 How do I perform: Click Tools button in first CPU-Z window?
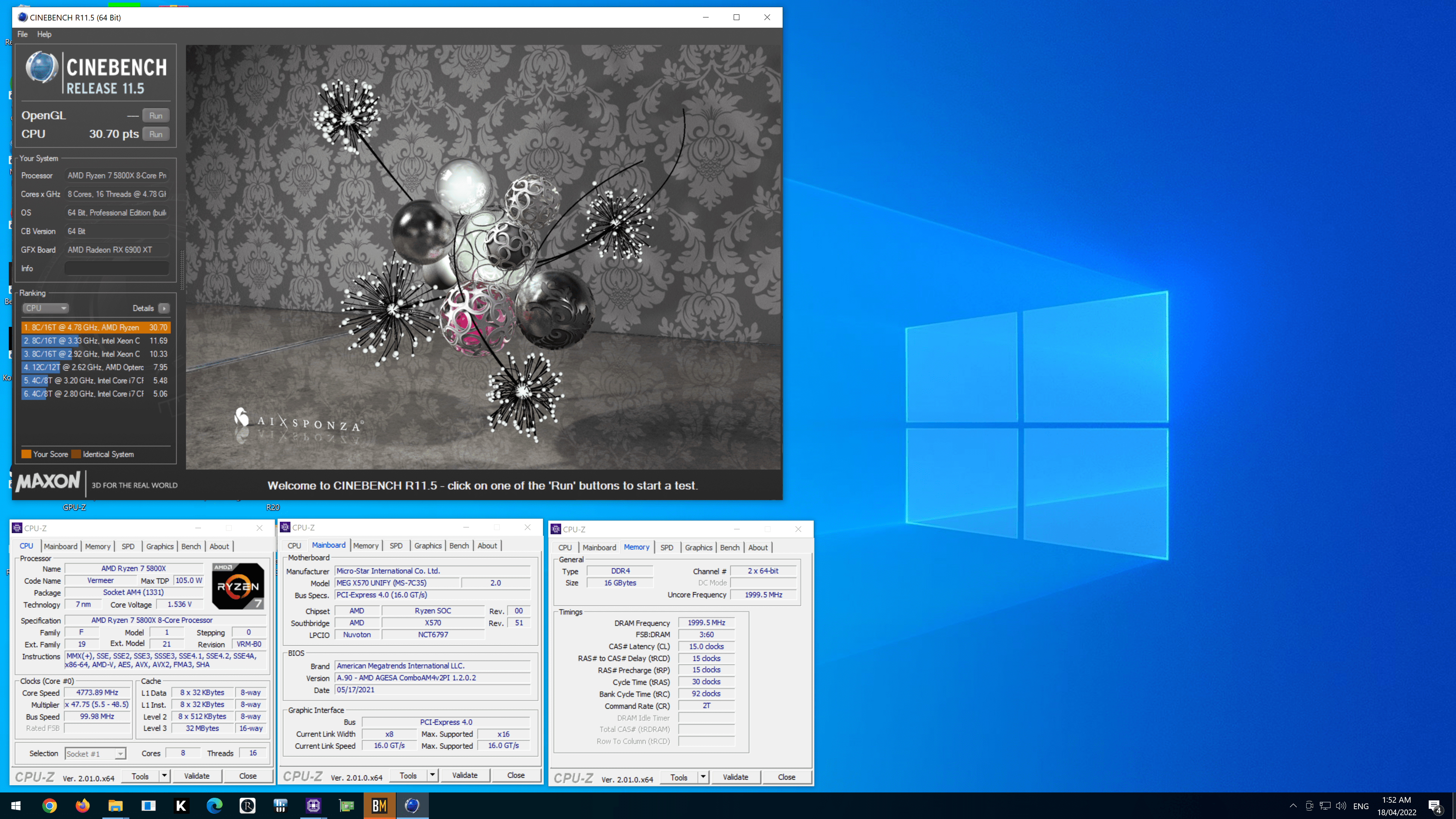coord(140,776)
